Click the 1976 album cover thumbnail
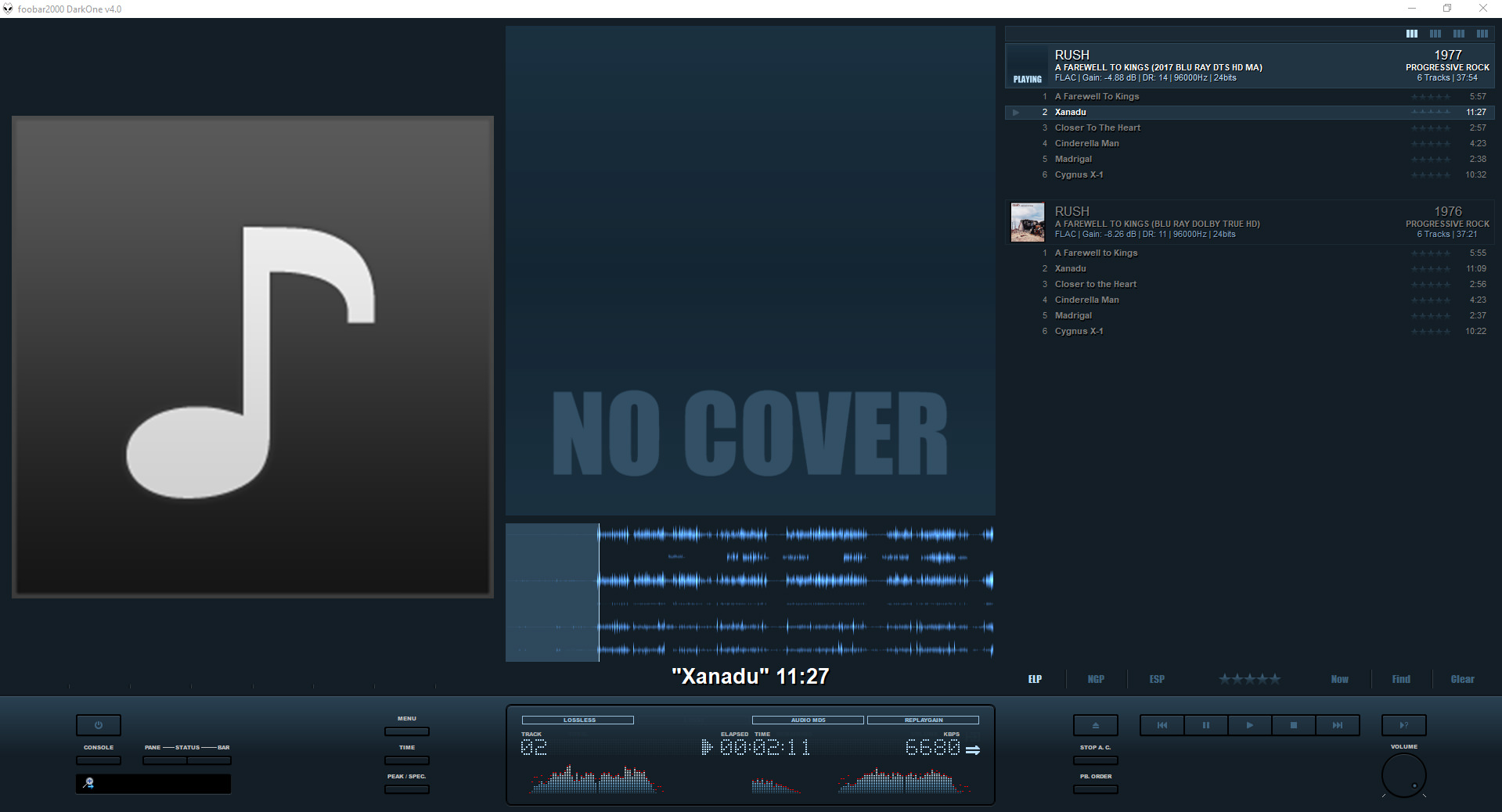 1027,222
